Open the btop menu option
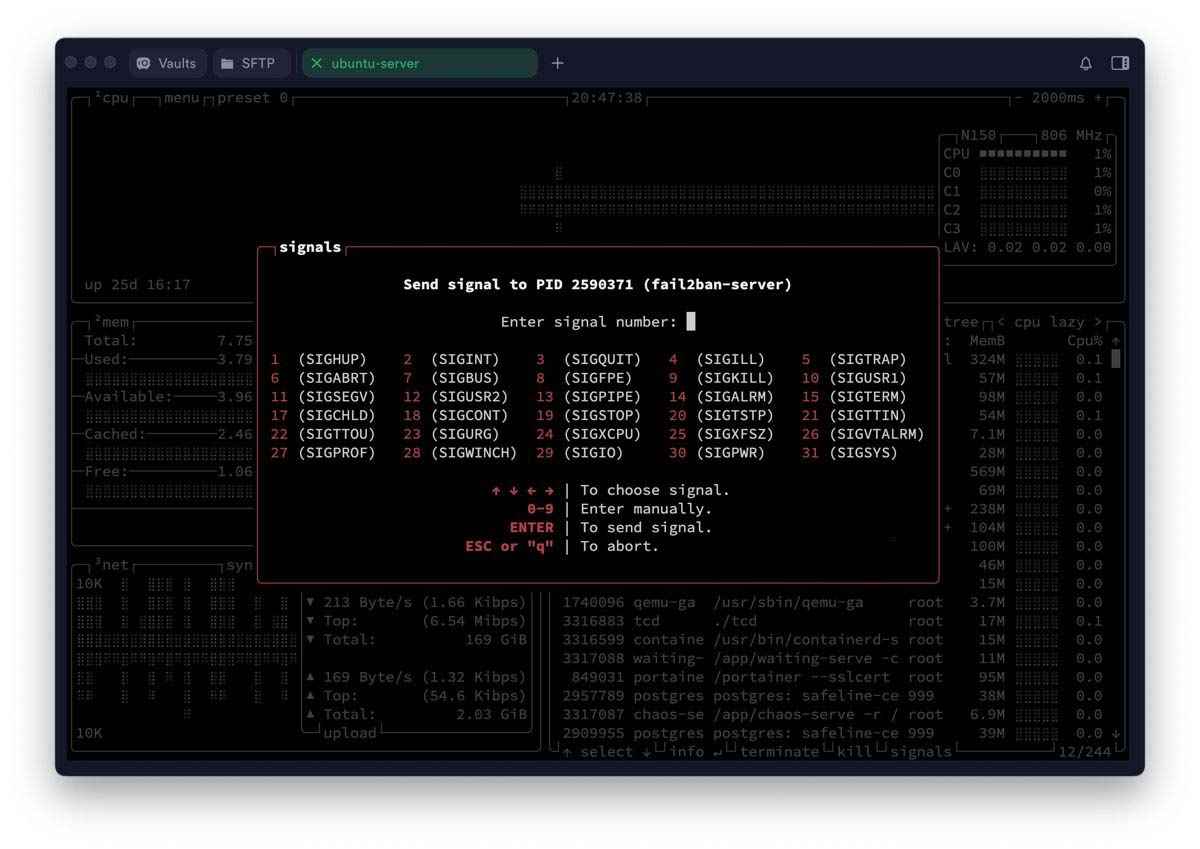Image resolution: width=1200 pixels, height=849 pixels. [181, 98]
